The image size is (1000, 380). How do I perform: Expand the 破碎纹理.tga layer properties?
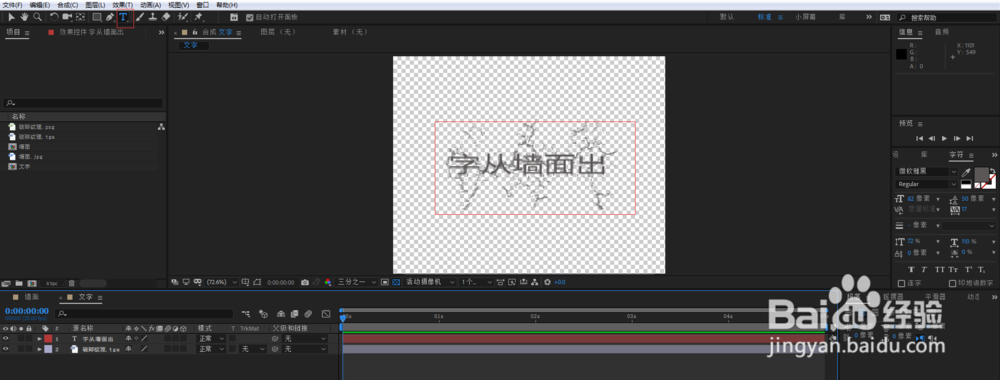[40, 349]
